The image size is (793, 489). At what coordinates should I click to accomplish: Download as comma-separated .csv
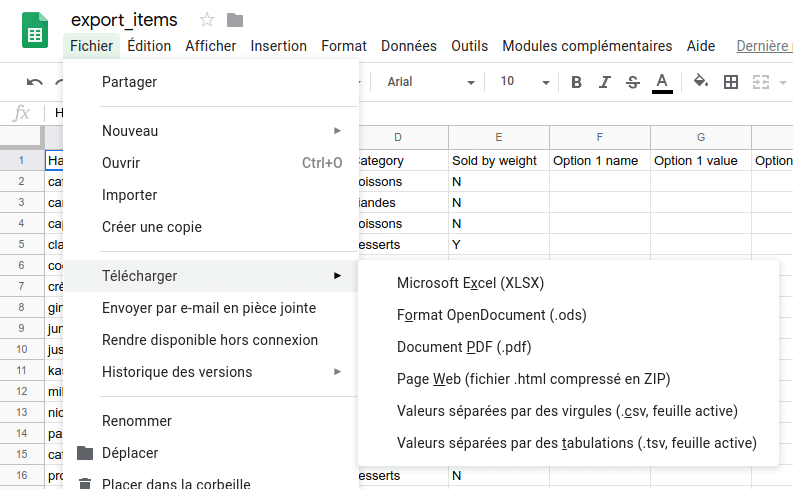coord(568,411)
